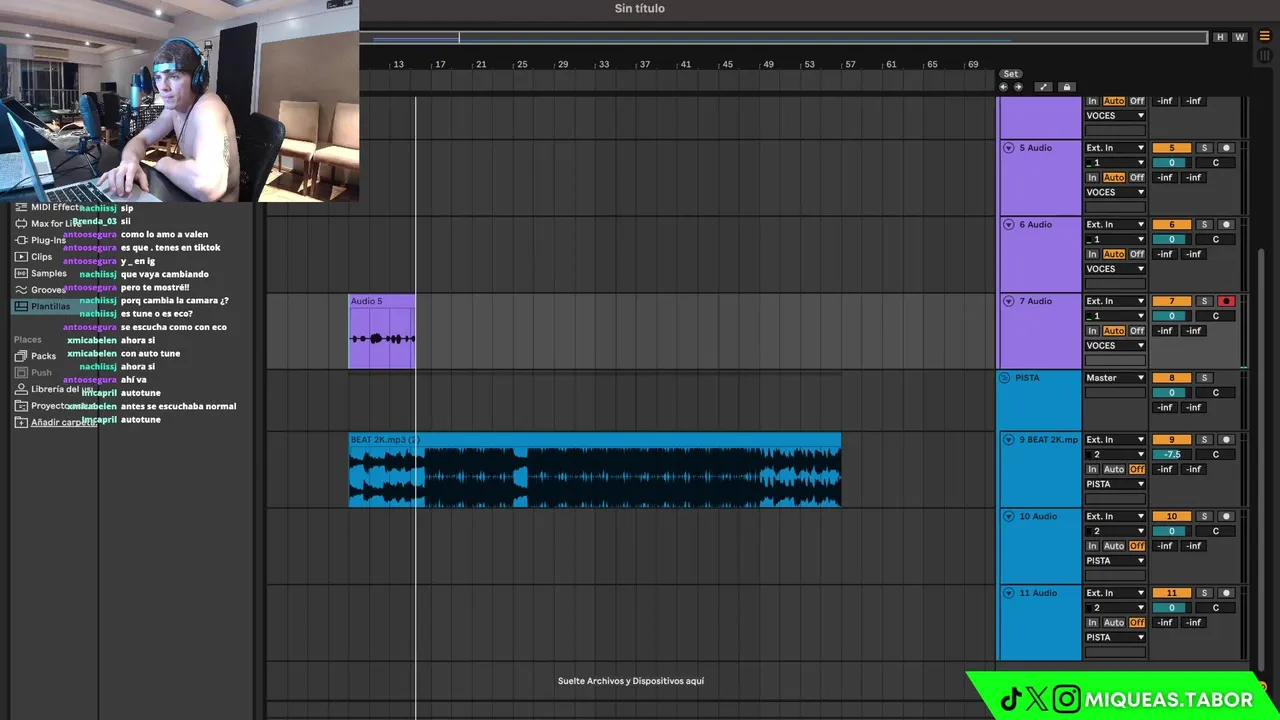Open VOCES output dropdown on 6 Audio
Image resolution: width=1280 pixels, height=720 pixels.
pyautogui.click(x=1115, y=269)
